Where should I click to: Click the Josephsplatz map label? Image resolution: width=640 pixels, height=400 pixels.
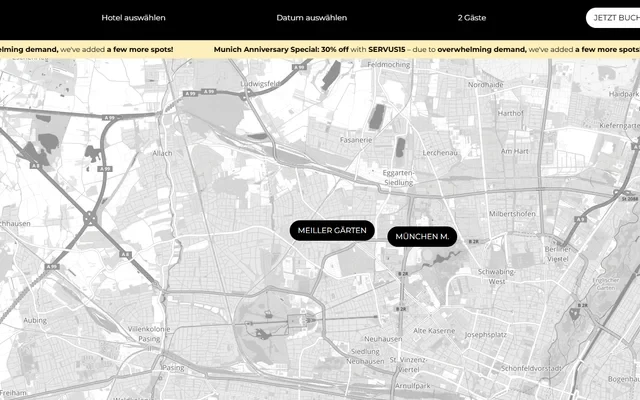486,335
